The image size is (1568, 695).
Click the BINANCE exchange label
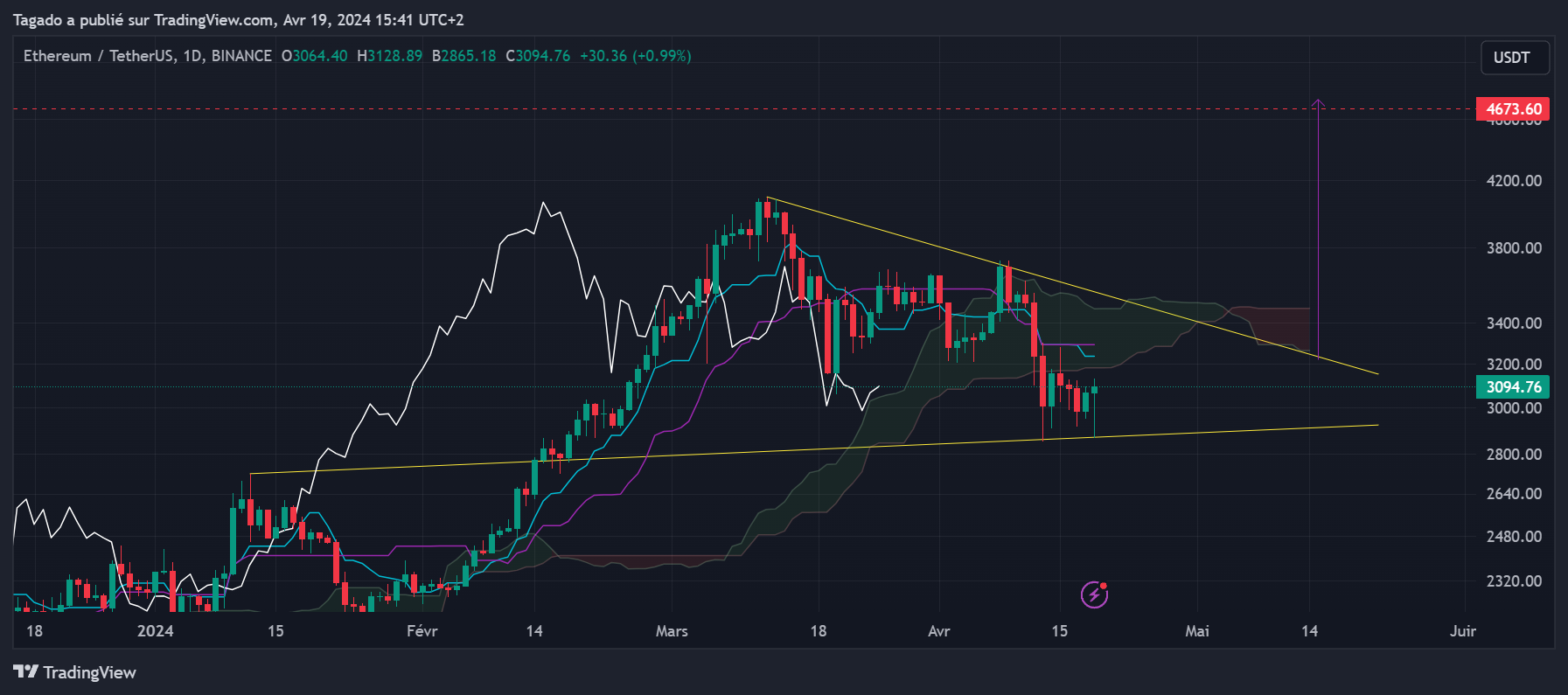point(241,56)
